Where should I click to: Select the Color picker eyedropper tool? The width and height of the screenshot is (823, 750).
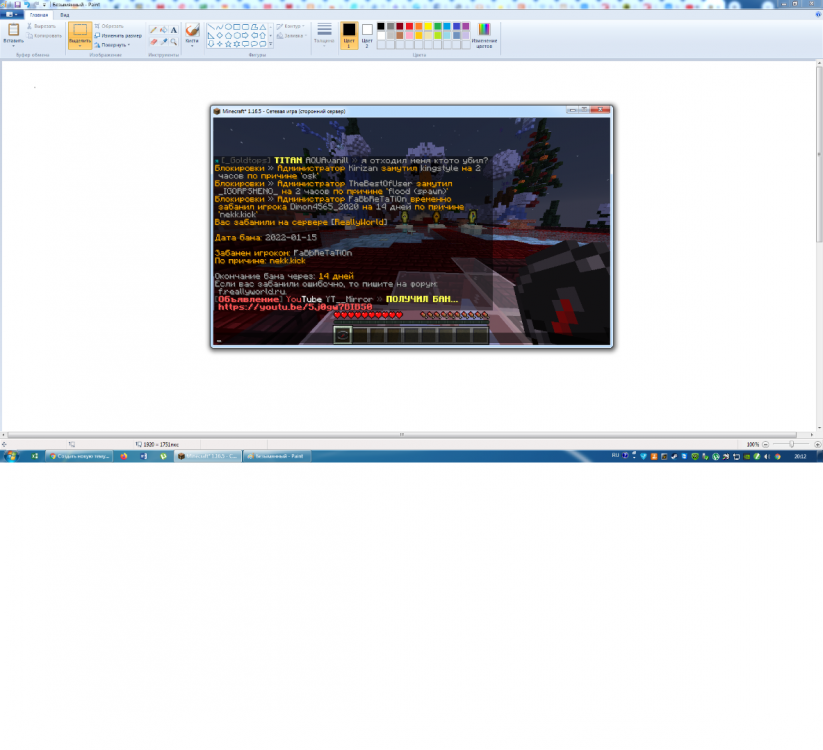coord(164,41)
